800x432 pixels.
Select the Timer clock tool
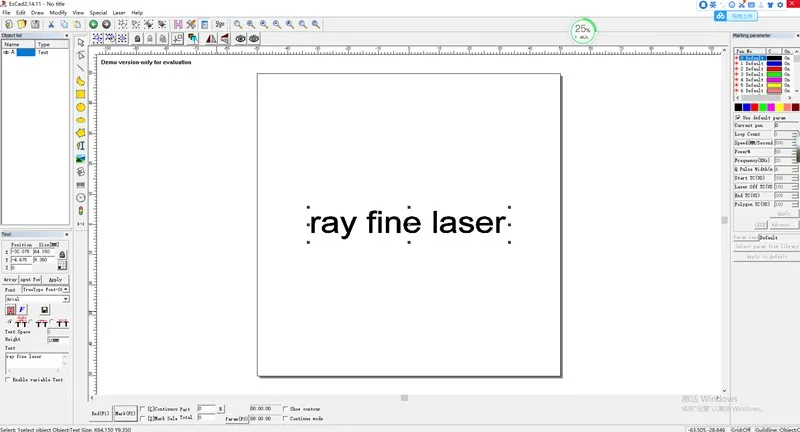pyautogui.click(x=81, y=198)
